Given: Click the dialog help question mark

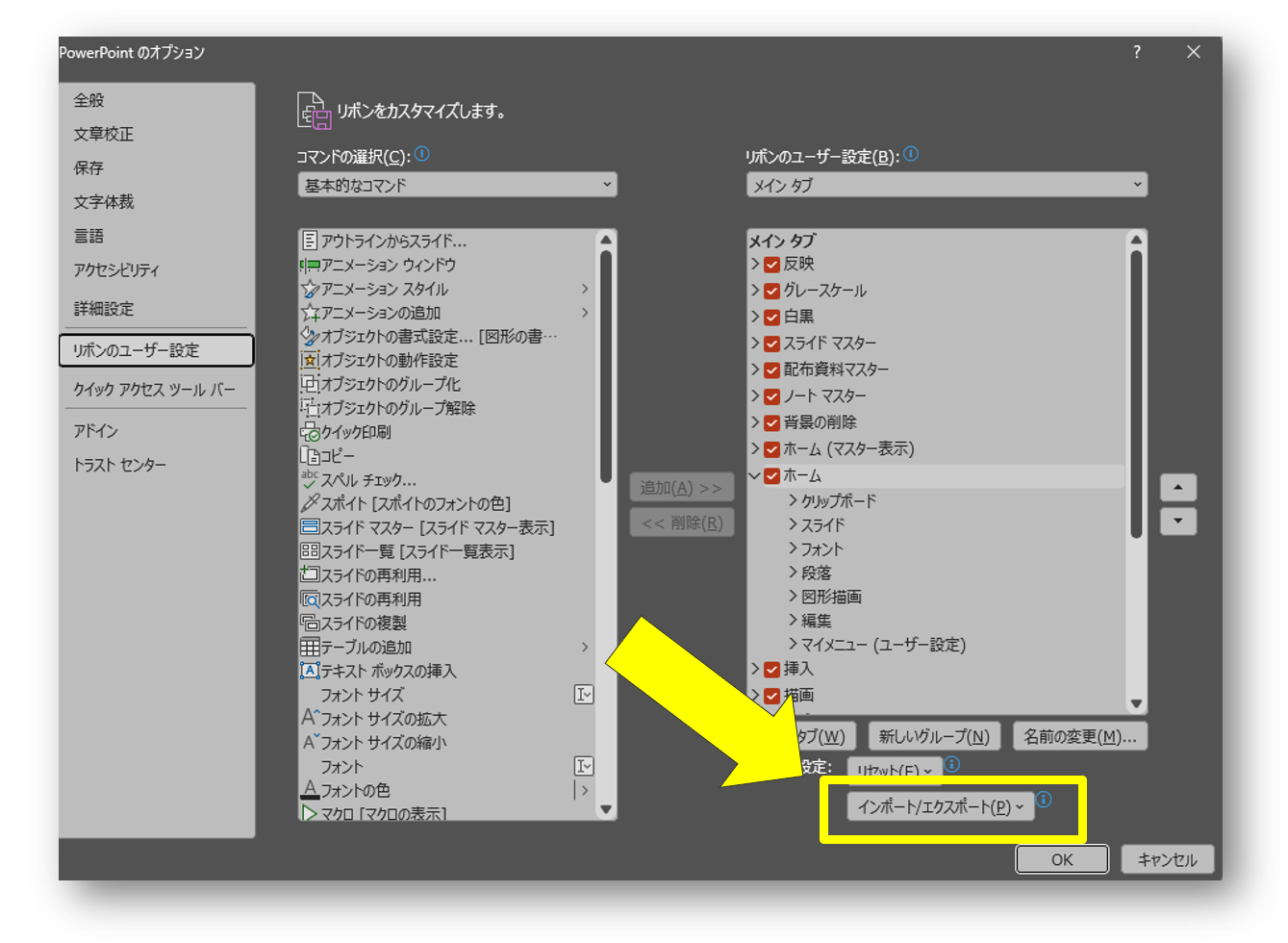Looking at the screenshot, I should point(1137,52).
